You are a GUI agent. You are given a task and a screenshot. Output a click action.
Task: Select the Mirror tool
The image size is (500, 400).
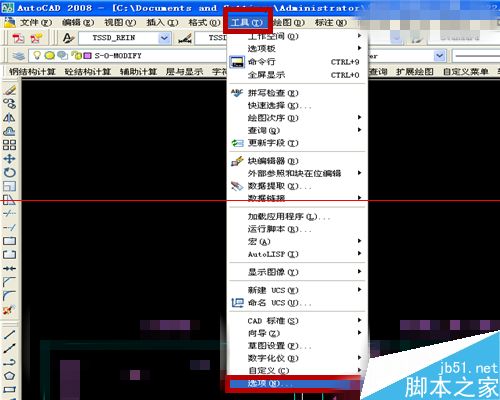click(x=9, y=117)
